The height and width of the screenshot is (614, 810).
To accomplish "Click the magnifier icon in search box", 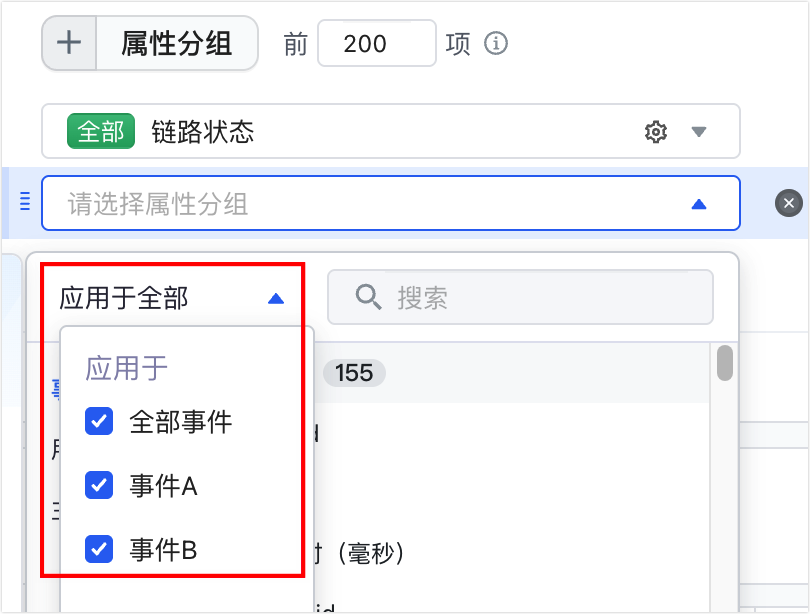I will tap(368, 297).
